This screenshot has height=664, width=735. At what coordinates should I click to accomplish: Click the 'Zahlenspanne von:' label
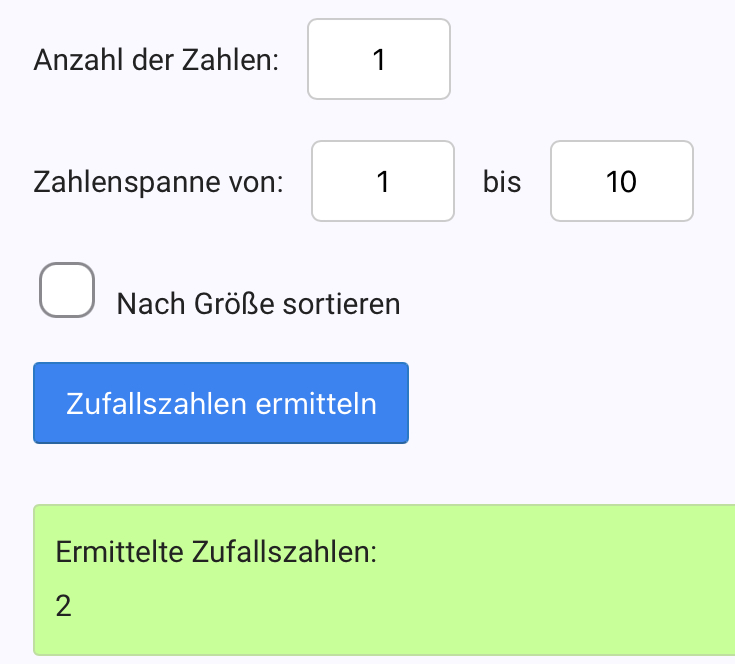coord(158,182)
